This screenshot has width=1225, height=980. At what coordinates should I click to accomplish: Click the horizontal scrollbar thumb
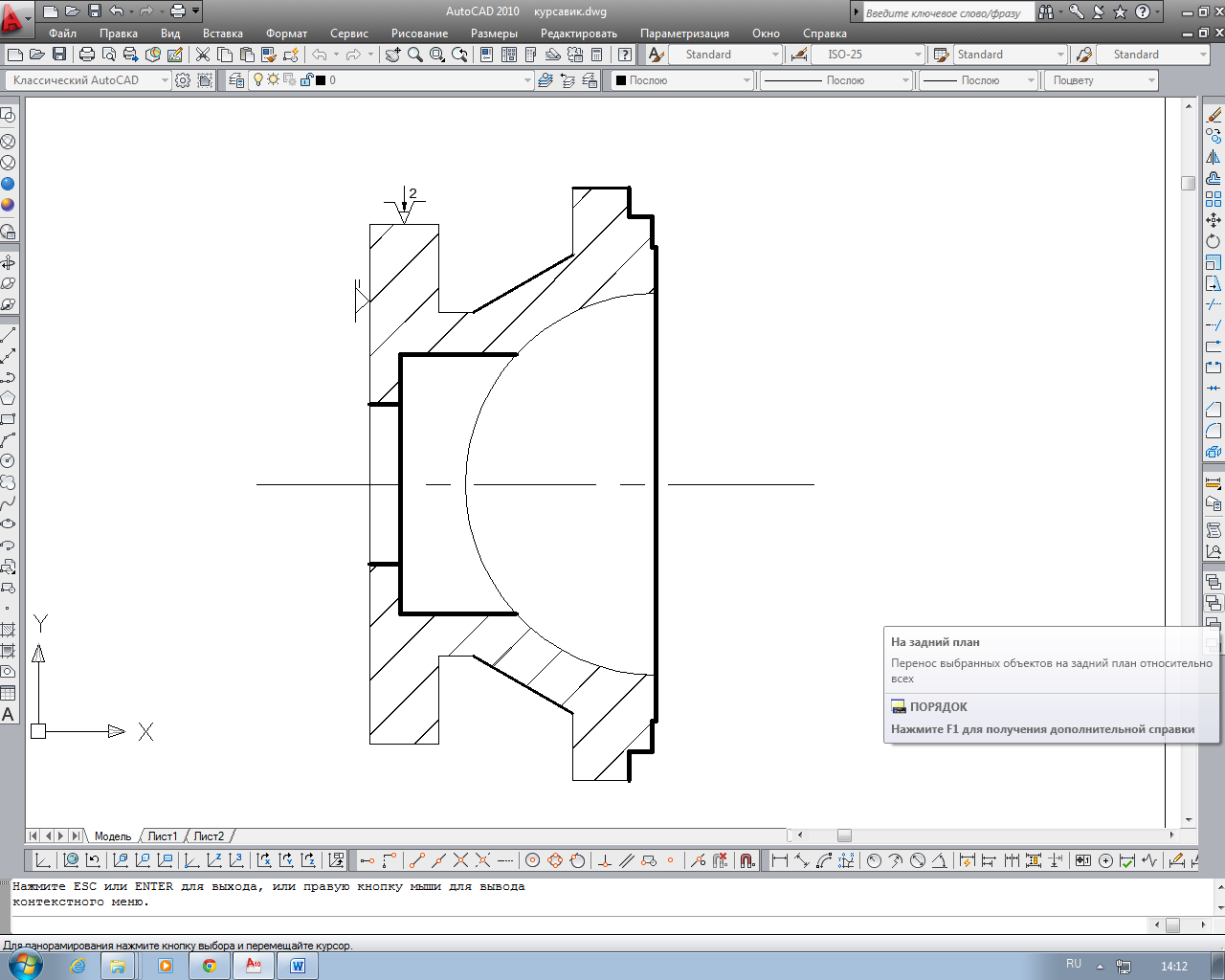click(844, 835)
